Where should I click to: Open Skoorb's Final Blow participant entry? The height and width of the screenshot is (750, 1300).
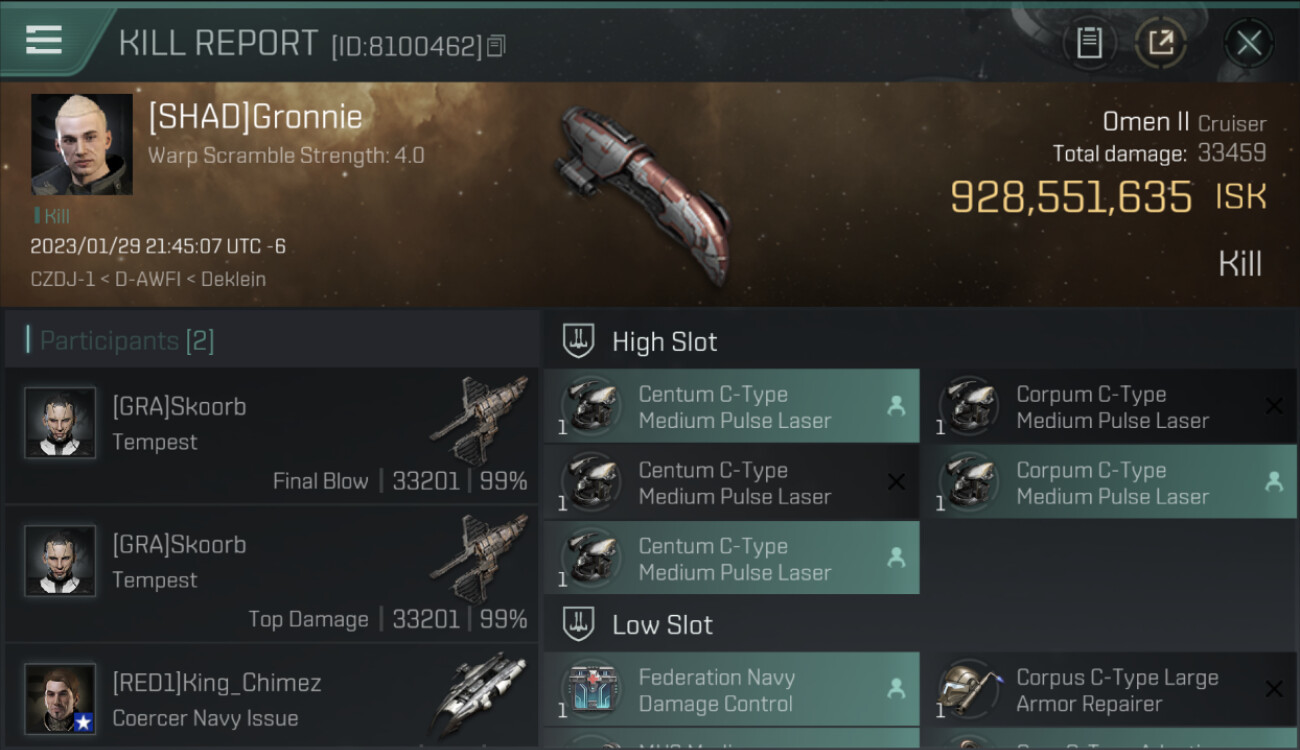271,435
